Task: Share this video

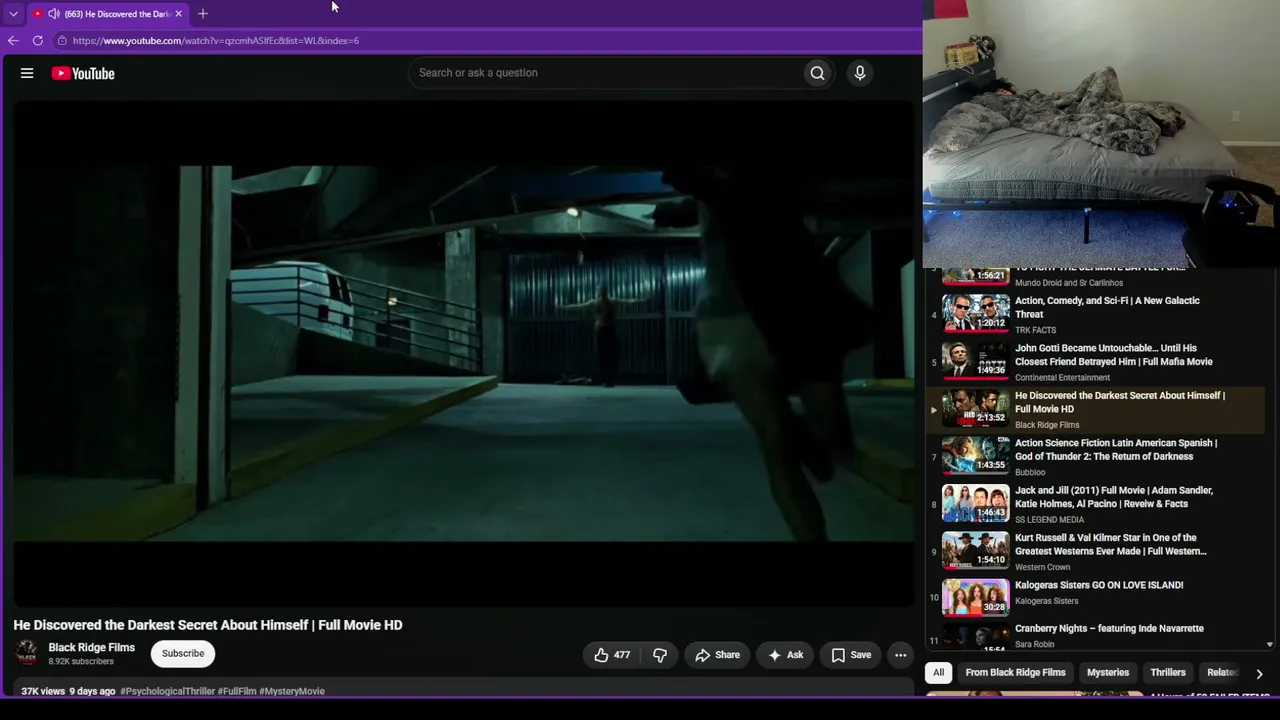Action: point(717,655)
